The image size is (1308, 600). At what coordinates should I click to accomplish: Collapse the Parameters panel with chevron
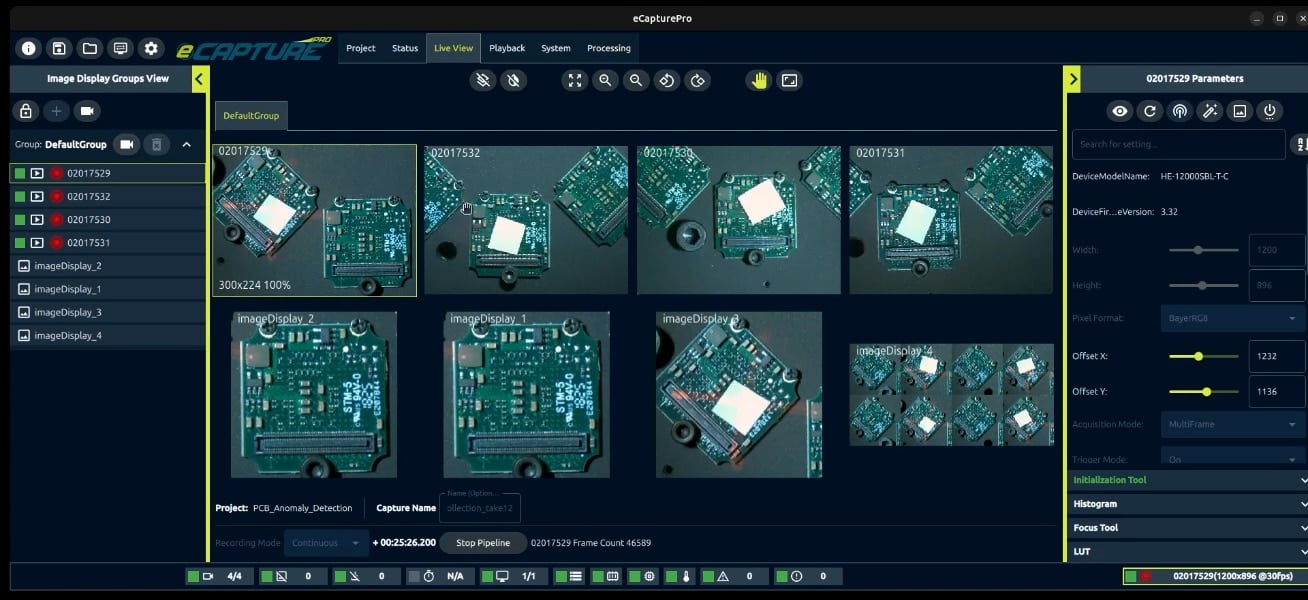(1073, 79)
